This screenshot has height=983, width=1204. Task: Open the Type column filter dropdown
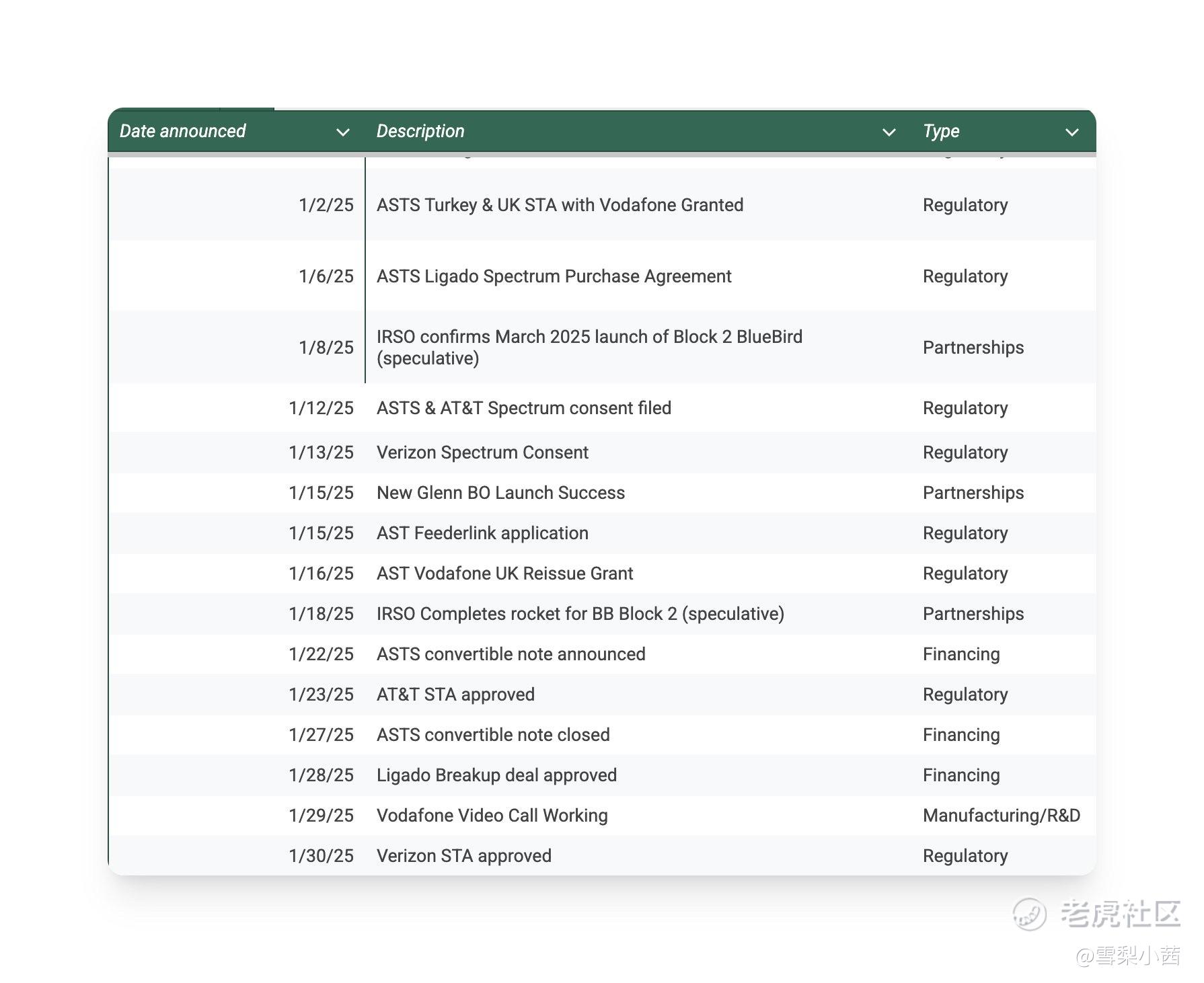tap(1072, 132)
